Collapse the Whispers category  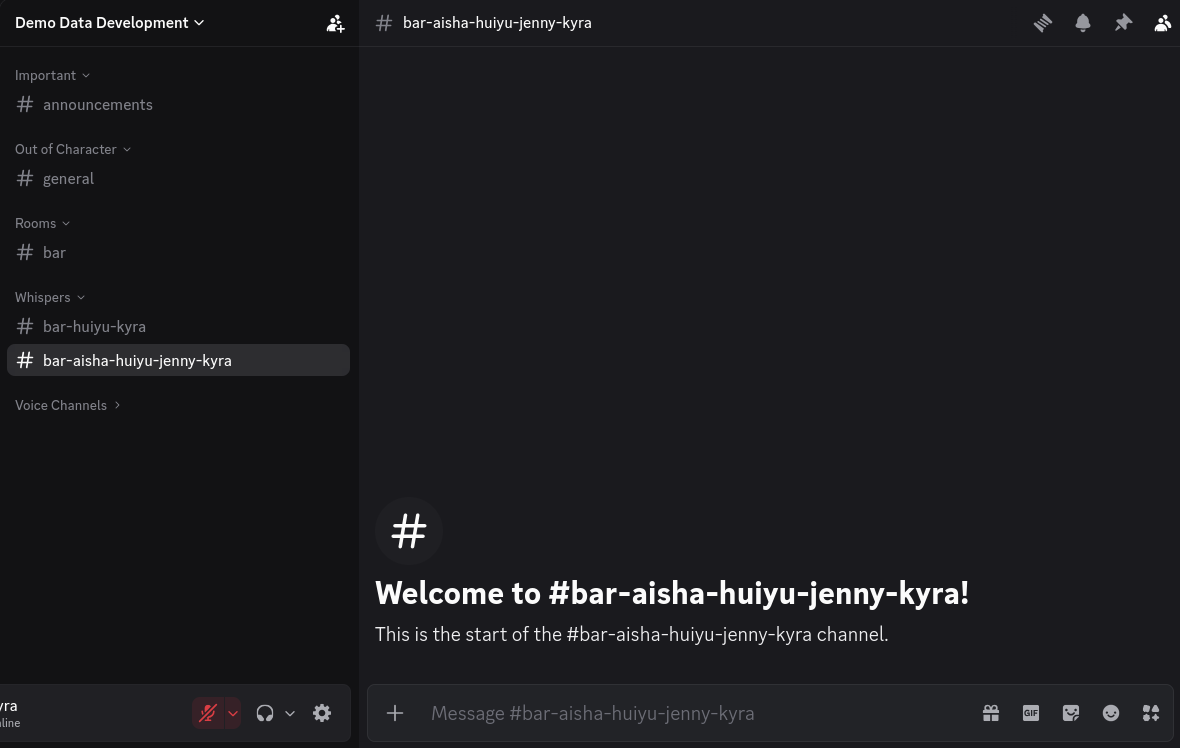point(50,297)
